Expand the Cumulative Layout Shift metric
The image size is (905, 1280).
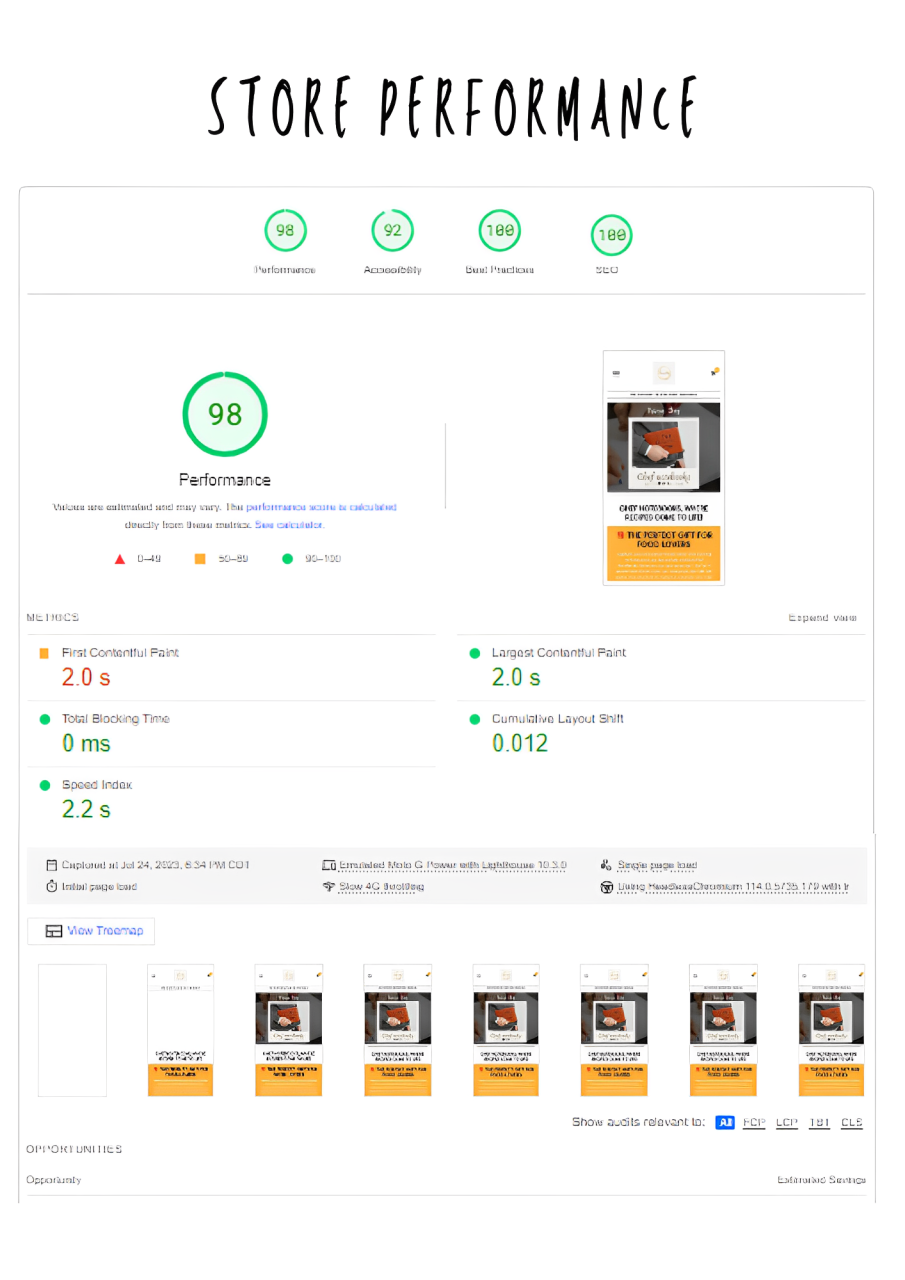[x=557, y=719]
